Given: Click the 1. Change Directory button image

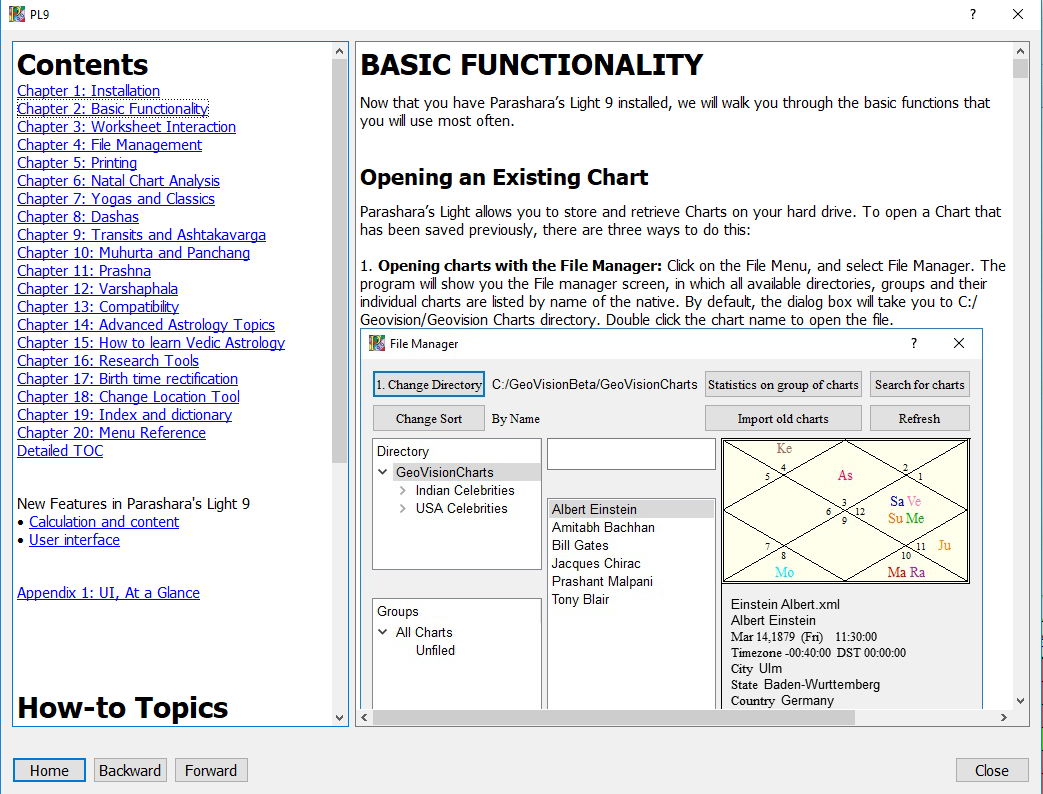Looking at the screenshot, I should click(x=429, y=384).
